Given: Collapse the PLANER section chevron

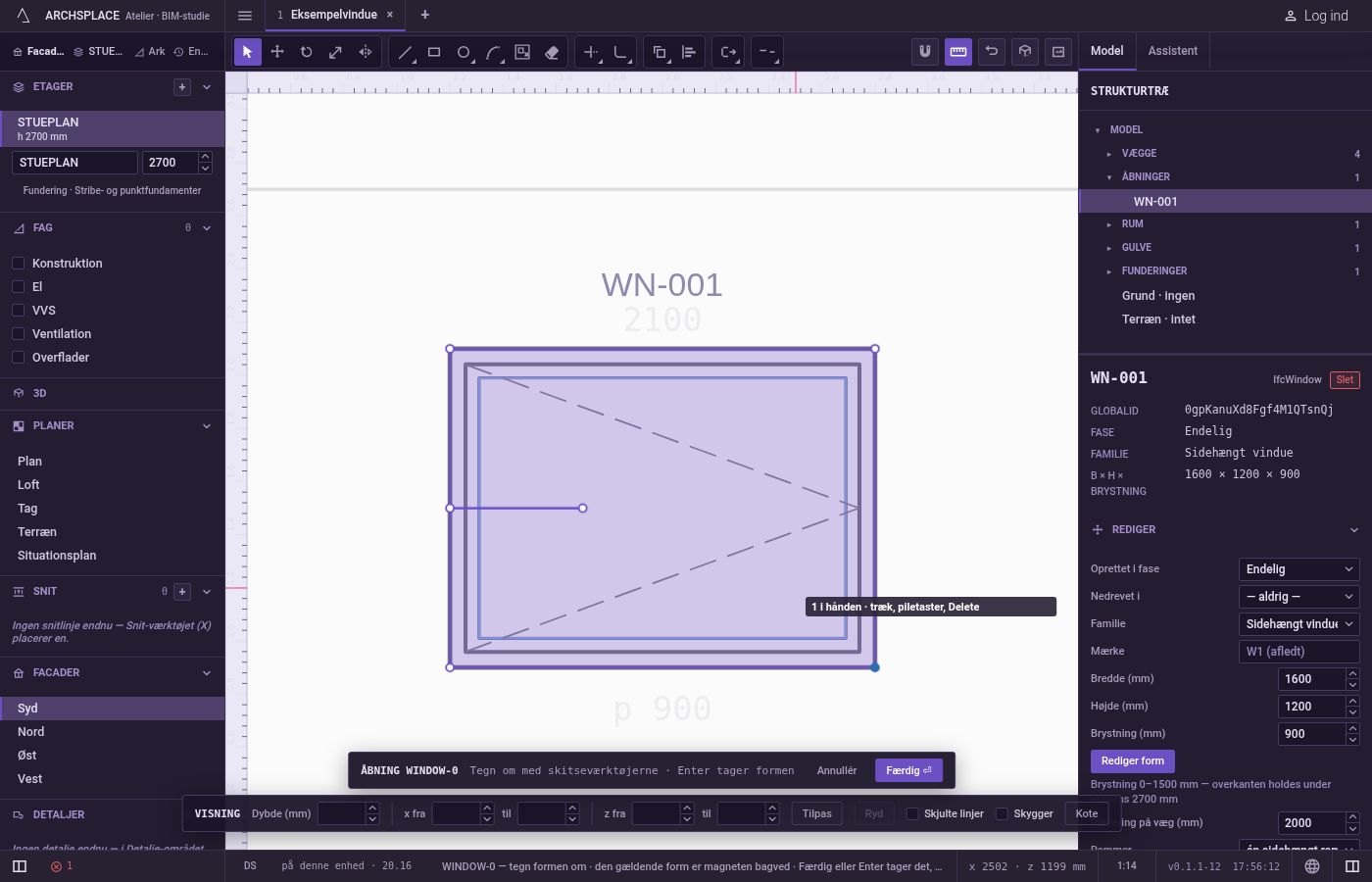Looking at the screenshot, I should [207, 426].
